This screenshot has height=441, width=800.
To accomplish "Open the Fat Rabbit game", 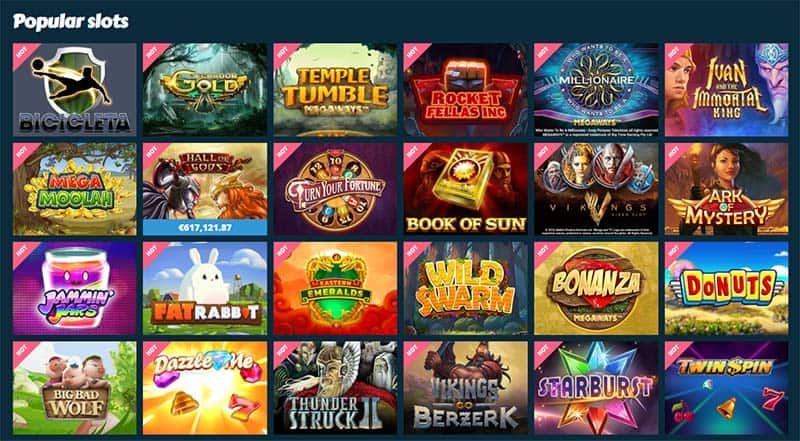I will [x=205, y=288].
